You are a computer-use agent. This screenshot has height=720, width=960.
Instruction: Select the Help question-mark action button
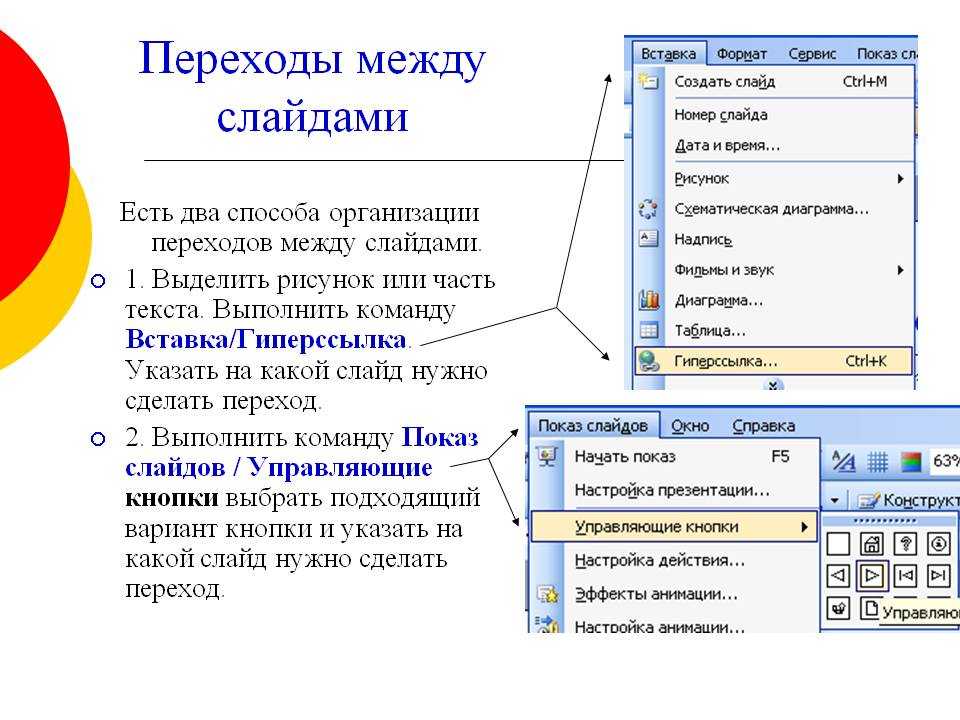tap(906, 543)
